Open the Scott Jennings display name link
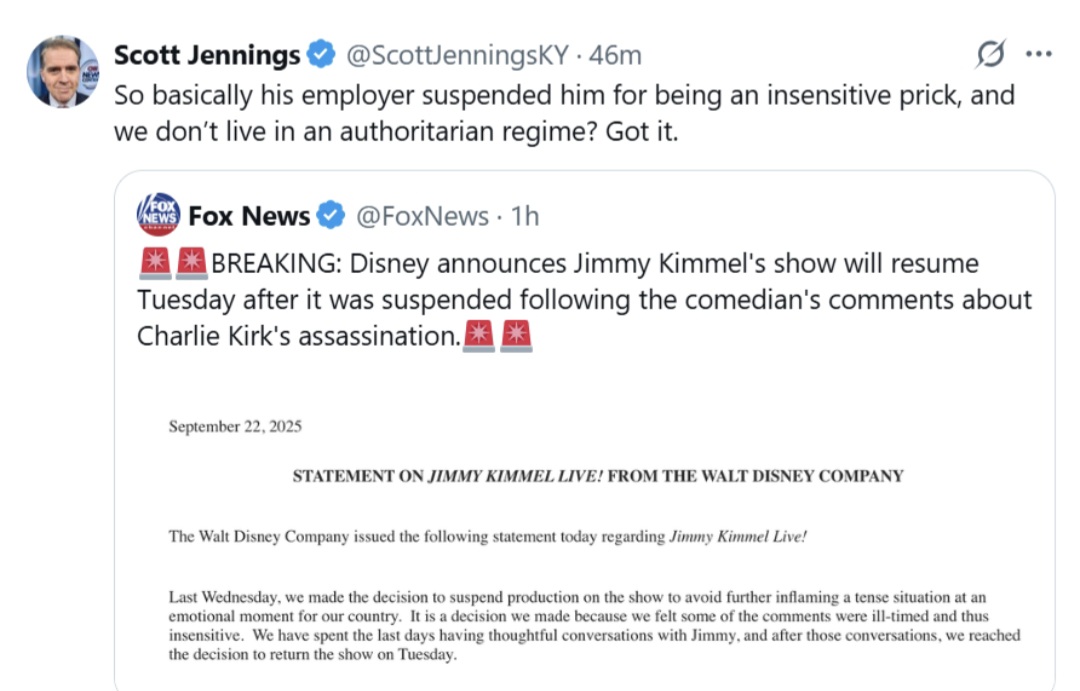Viewport: 1080px width, 691px height. tap(207, 55)
